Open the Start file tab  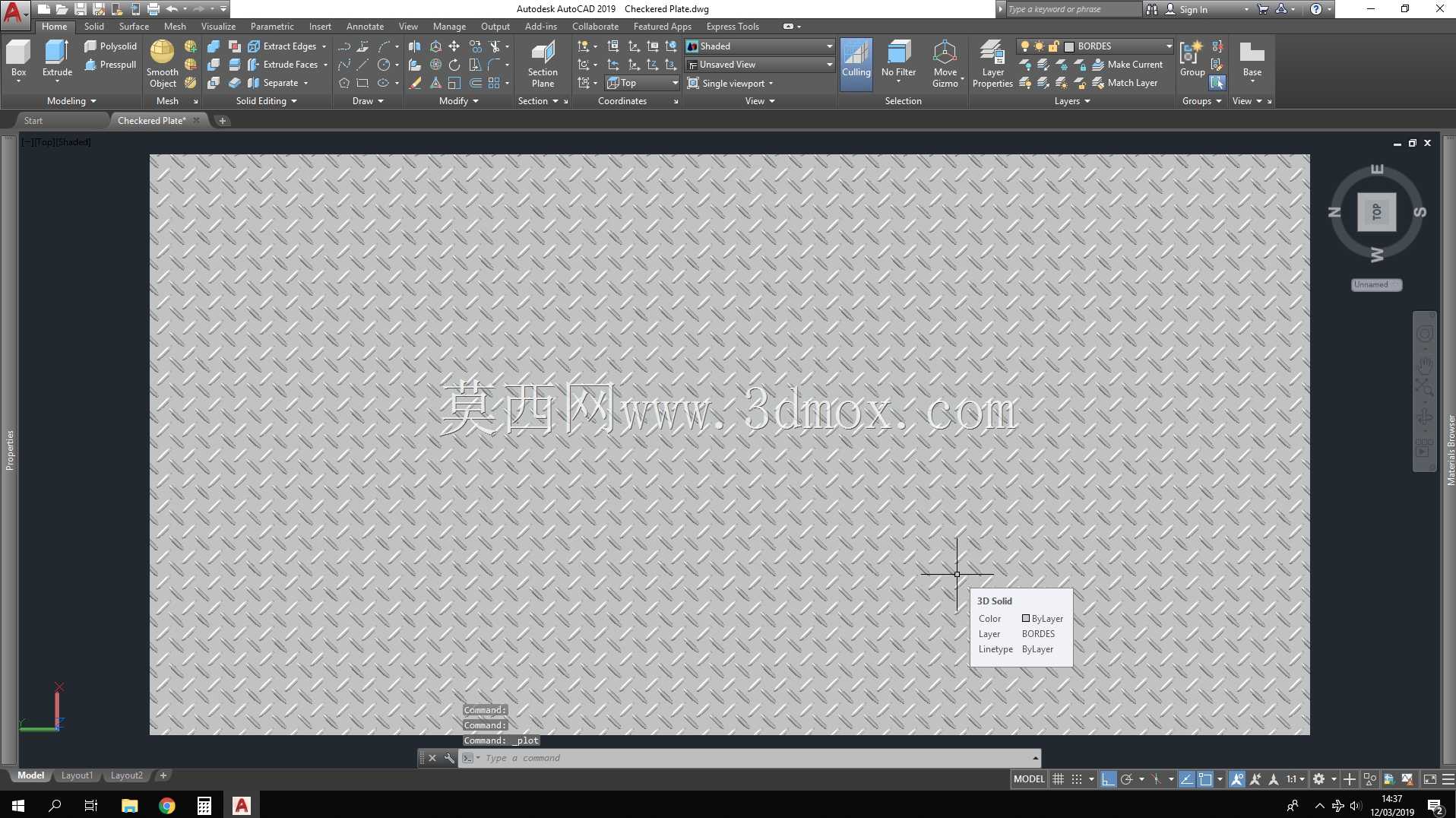[x=33, y=120]
